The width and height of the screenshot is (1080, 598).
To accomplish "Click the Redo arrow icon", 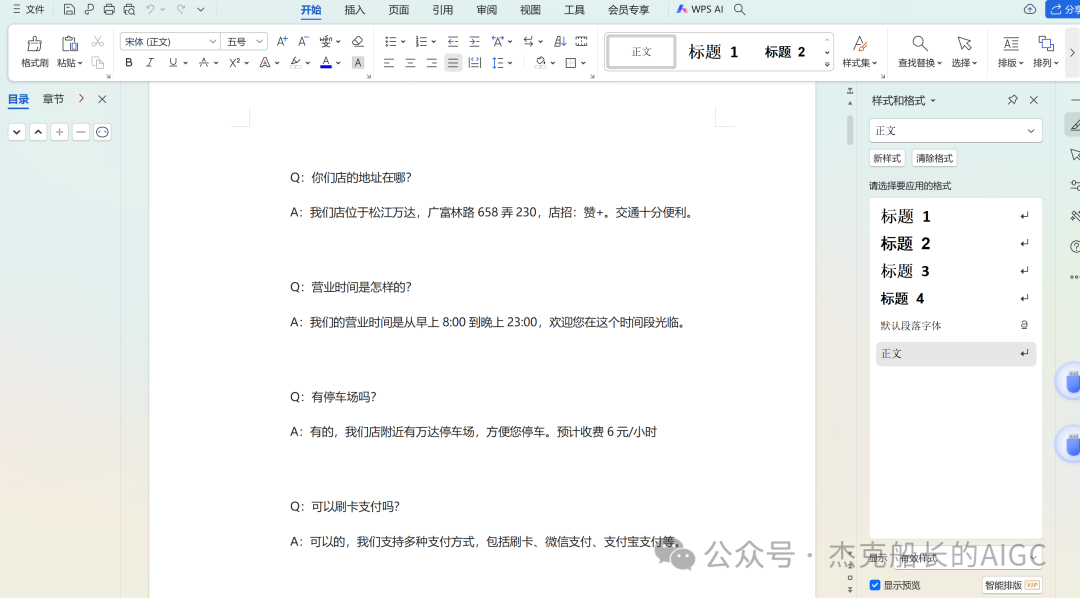I will coord(180,10).
